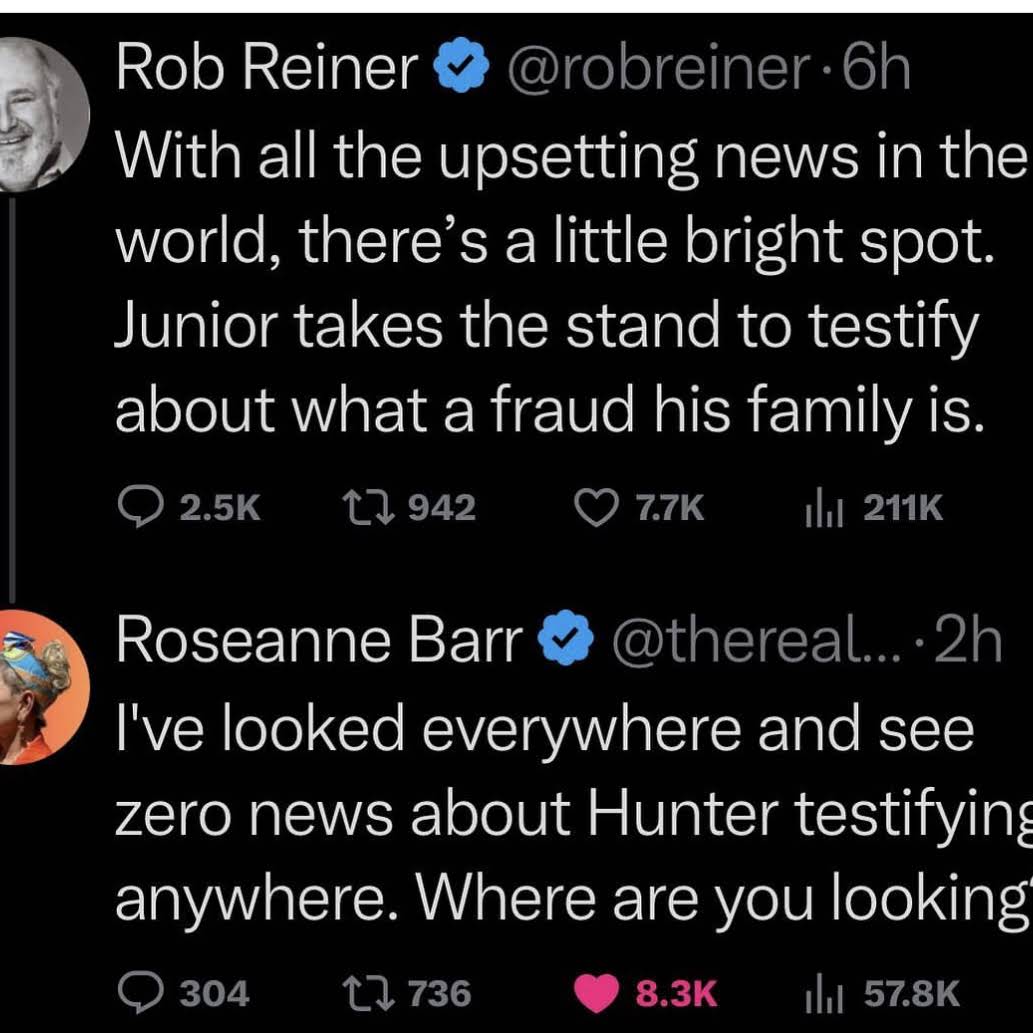The width and height of the screenshot is (1033, 1033).
Task: Click the Roseanne Barr display name
Action: point(320,640)
